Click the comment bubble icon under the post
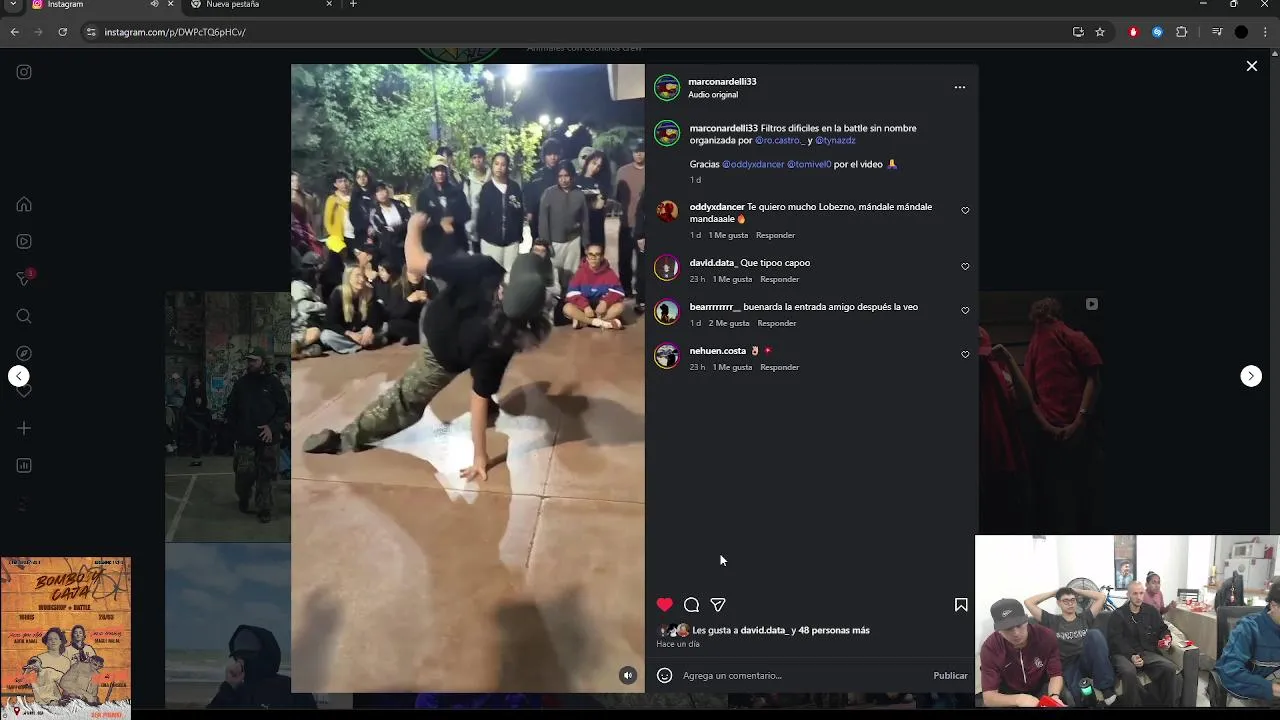The height and width of the screenshot is (720, 1280). (x=691, y=605)
